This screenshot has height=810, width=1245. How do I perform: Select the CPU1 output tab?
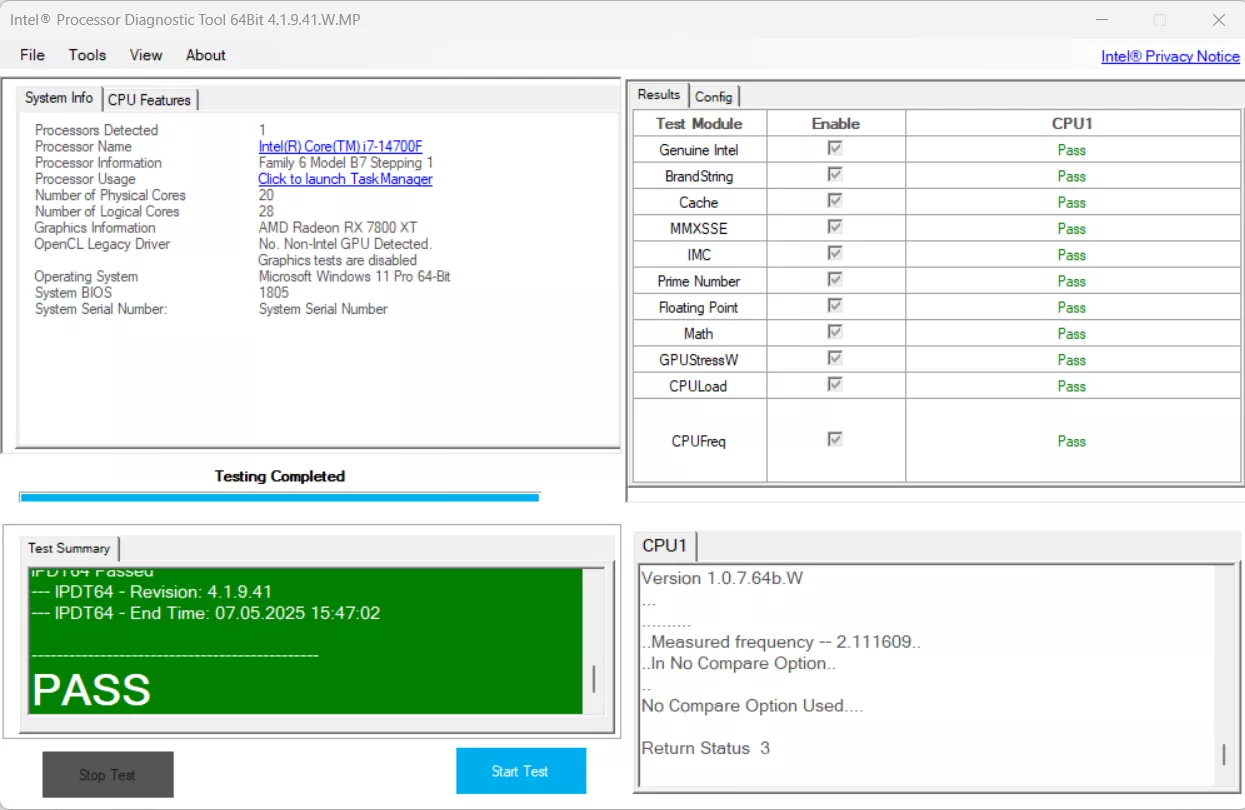tap(665, 545)
